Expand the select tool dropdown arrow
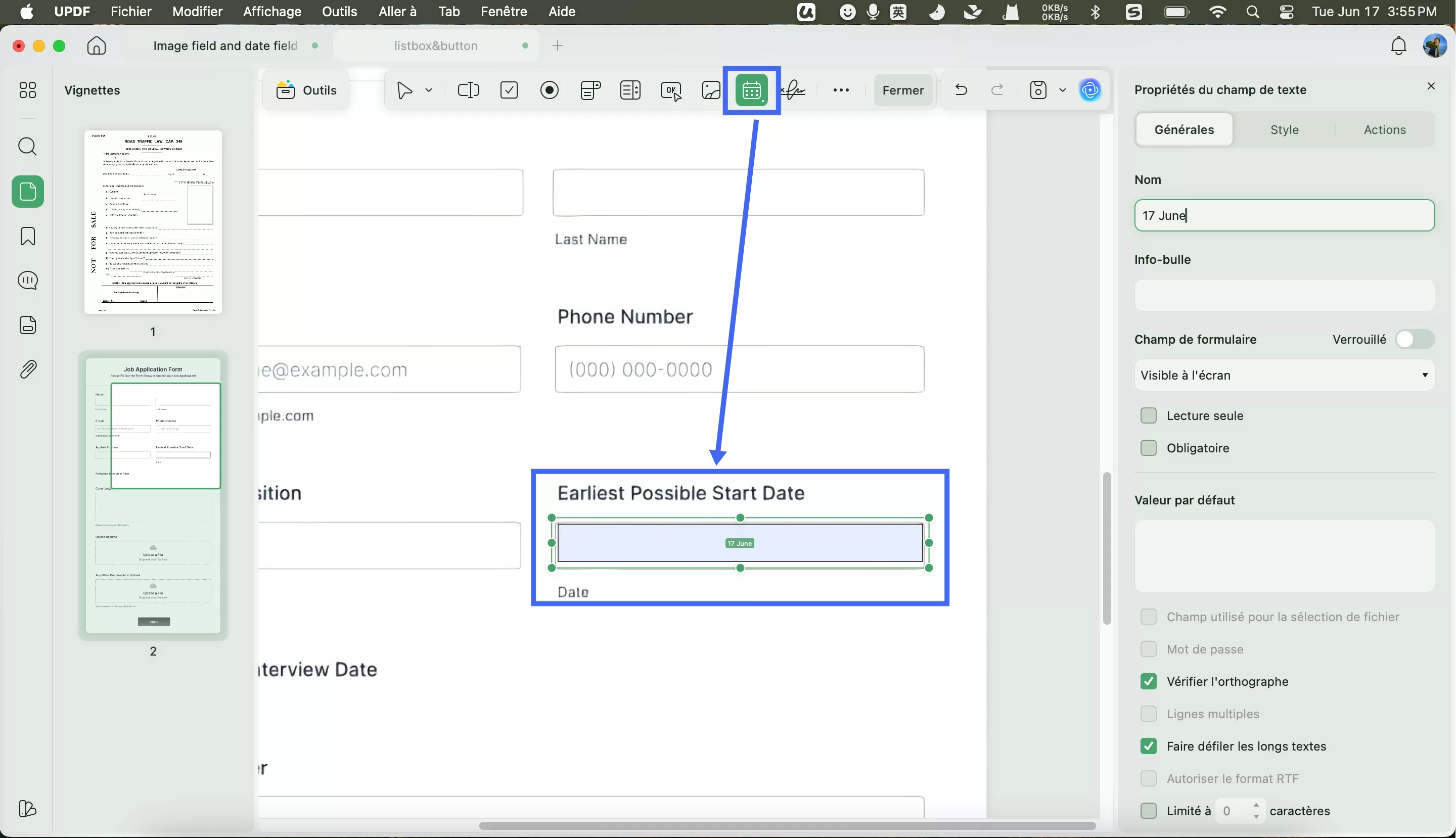 click(429, 90)
